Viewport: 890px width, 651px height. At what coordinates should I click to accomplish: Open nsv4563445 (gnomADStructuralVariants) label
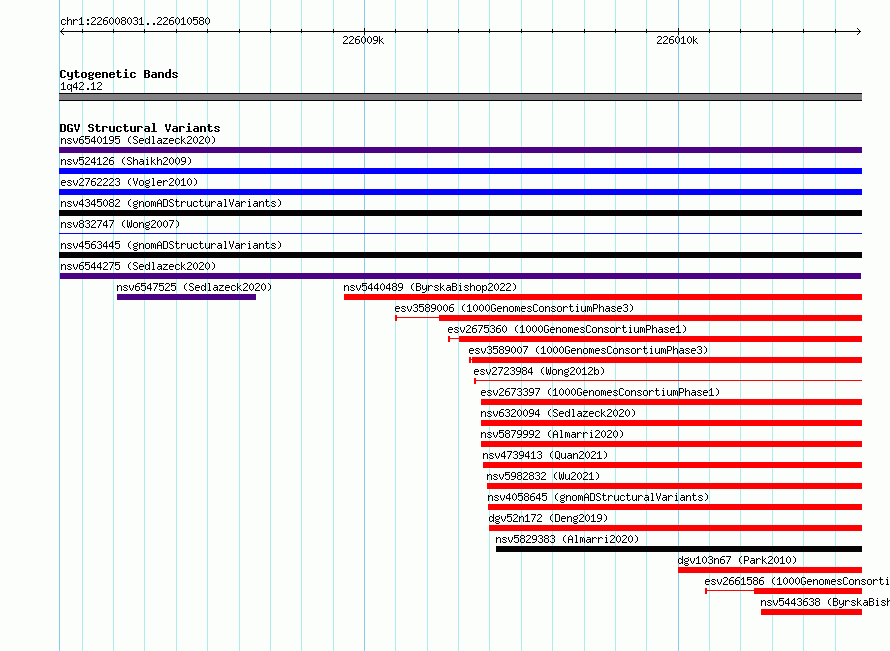(x=171, y=245)
